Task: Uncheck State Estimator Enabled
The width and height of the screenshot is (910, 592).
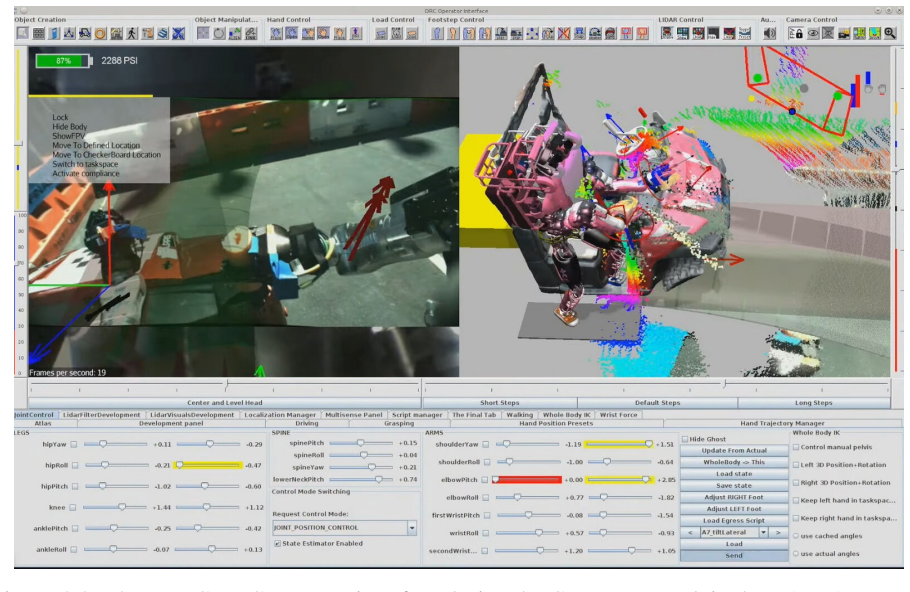Action: tap(277, 543)
